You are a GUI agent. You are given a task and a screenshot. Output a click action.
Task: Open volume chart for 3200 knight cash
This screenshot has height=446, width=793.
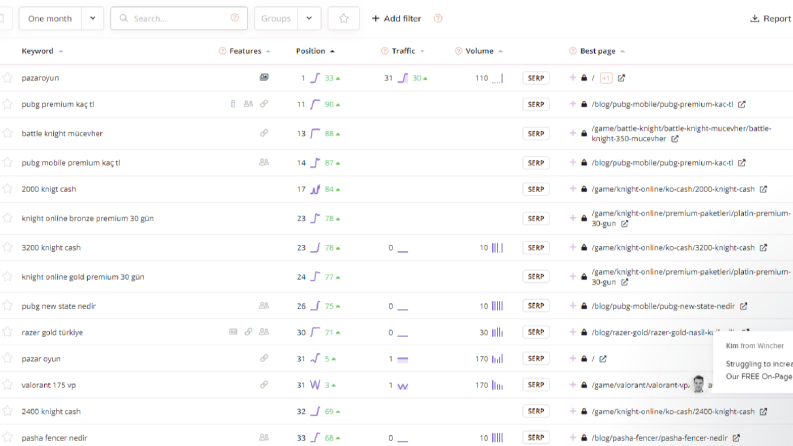[x=498, y=248]
